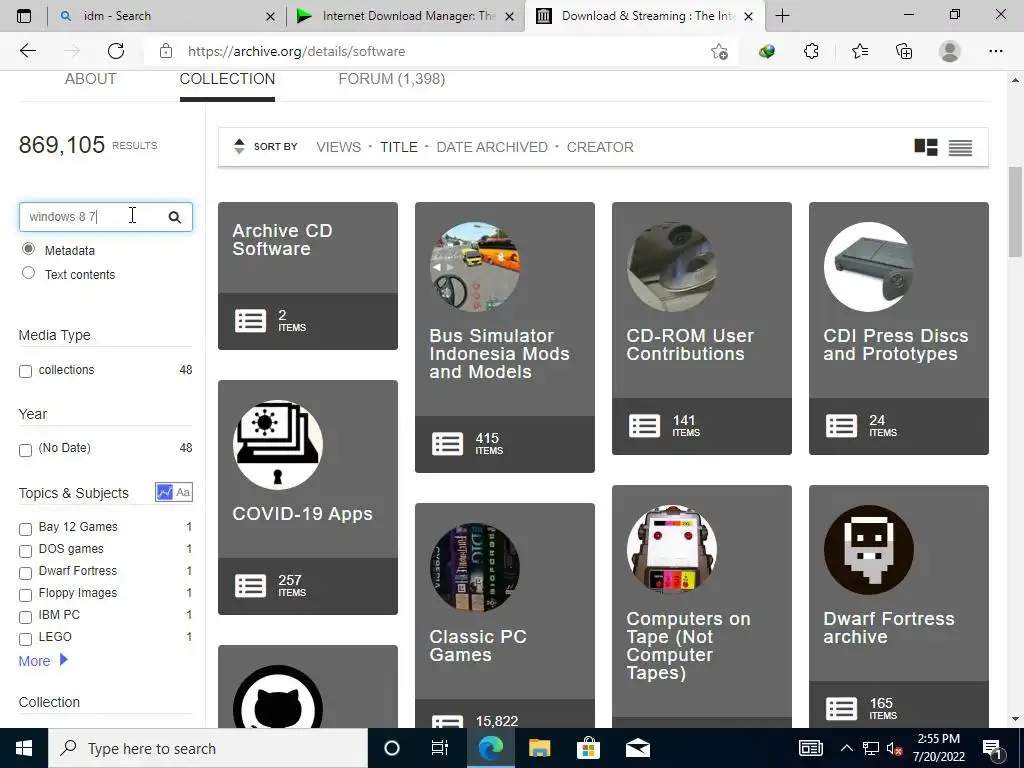Open Microsoft Edge from the taskbar

pos(490,748)
